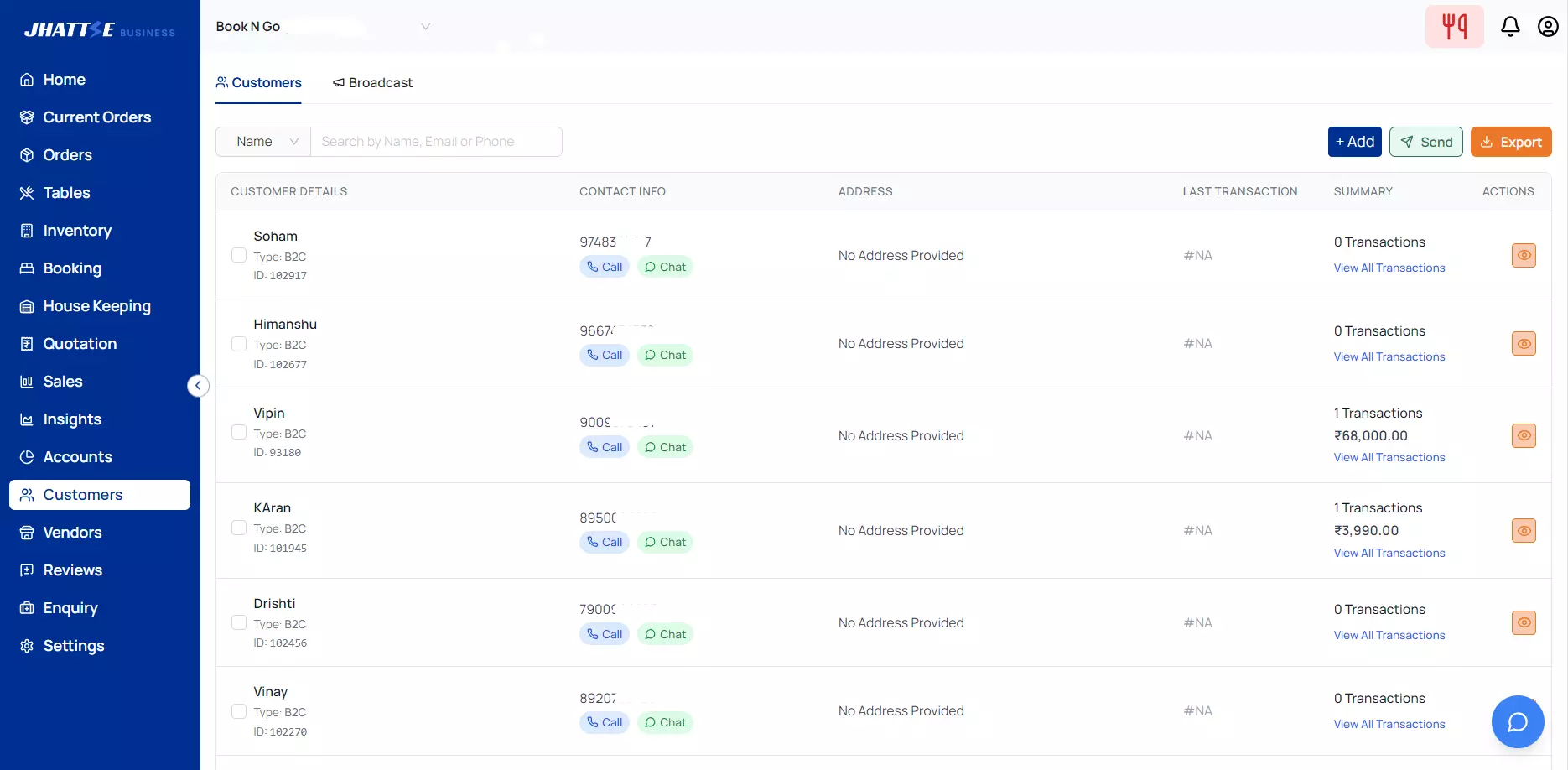Select Insights from the sidebar
The width and height of the screenshot is (1568, 770).
(x=72, y=419)
